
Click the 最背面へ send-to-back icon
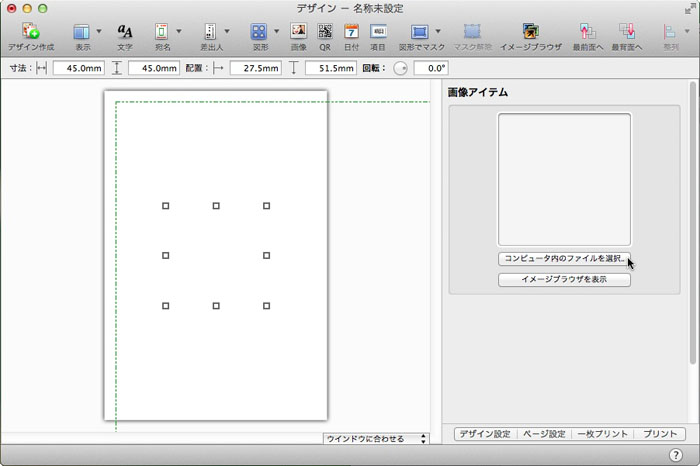pos(628,32)
